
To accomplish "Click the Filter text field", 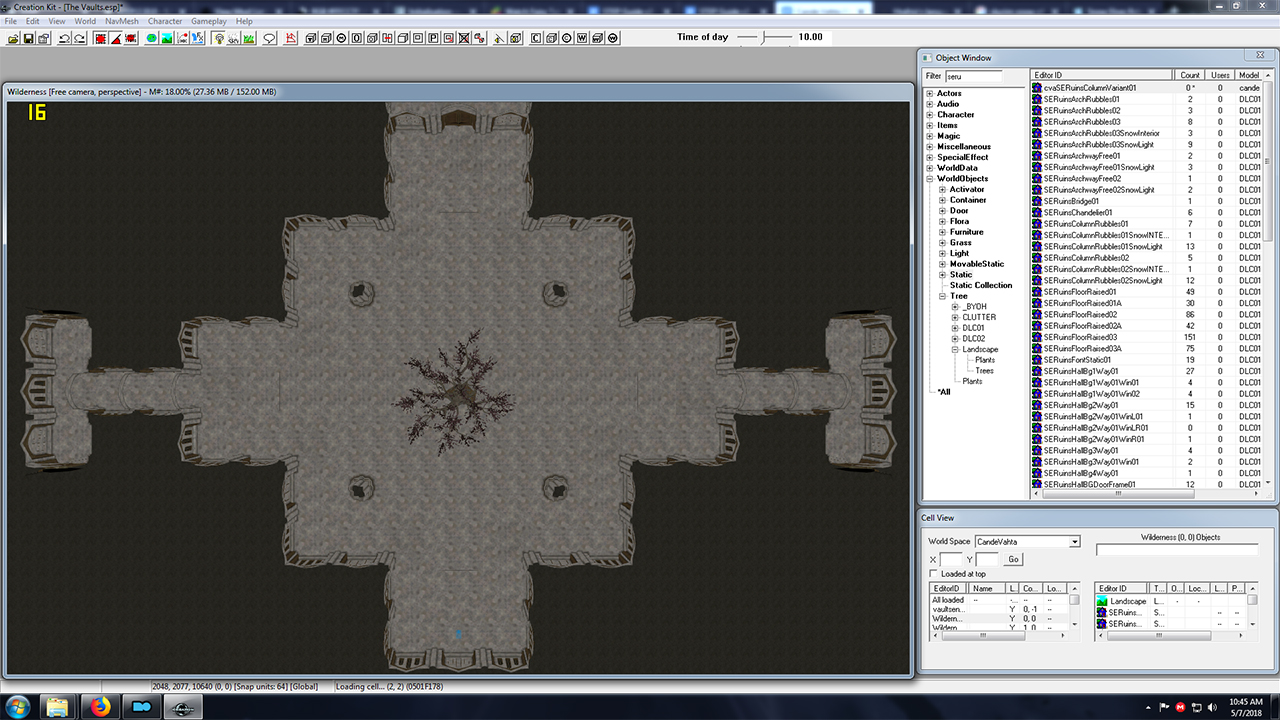I will tap(973, 76).
